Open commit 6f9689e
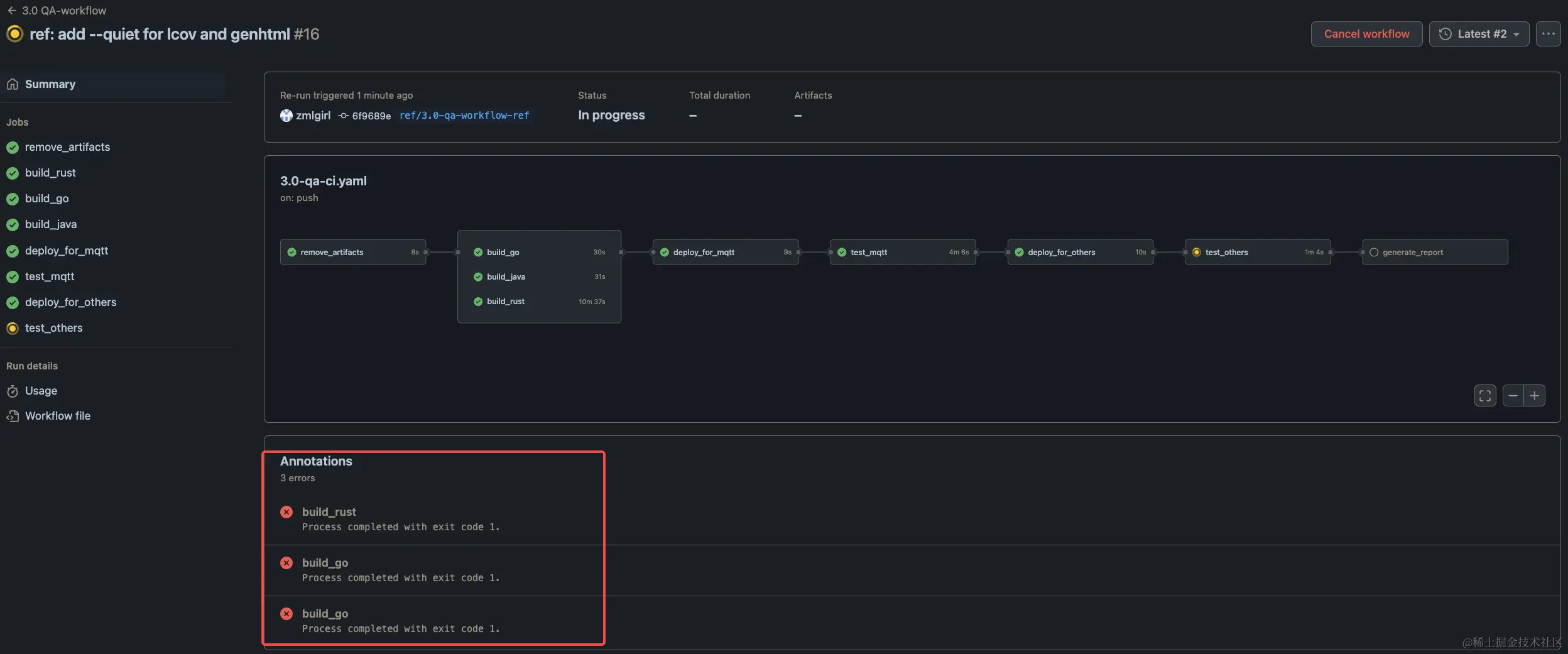This screenshot has width=1568, height=654. (371, 116)
